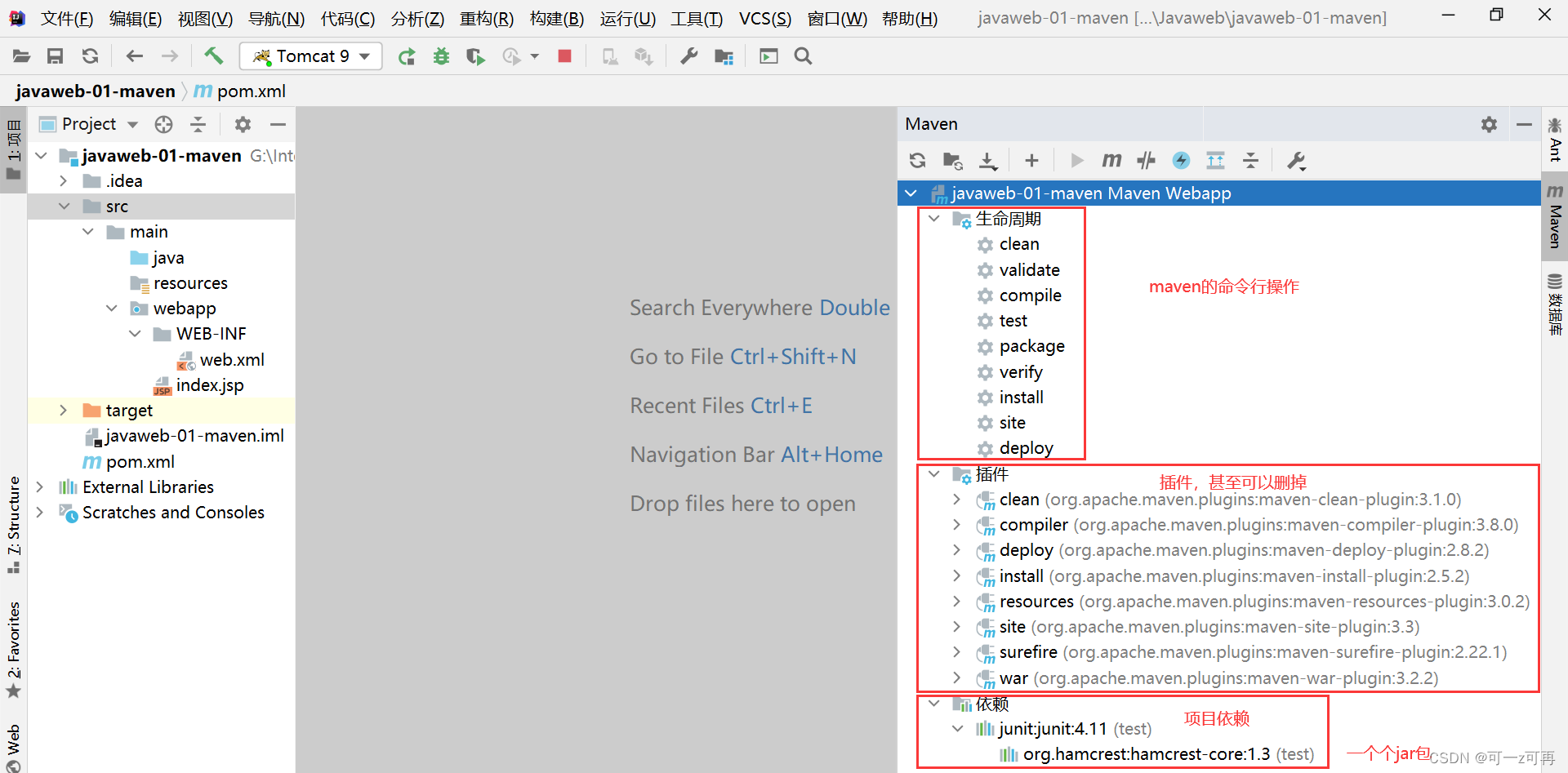Open Project panel gear options
The height and width of the screenshot is (773, 1568).
click(x=243, y=124)
